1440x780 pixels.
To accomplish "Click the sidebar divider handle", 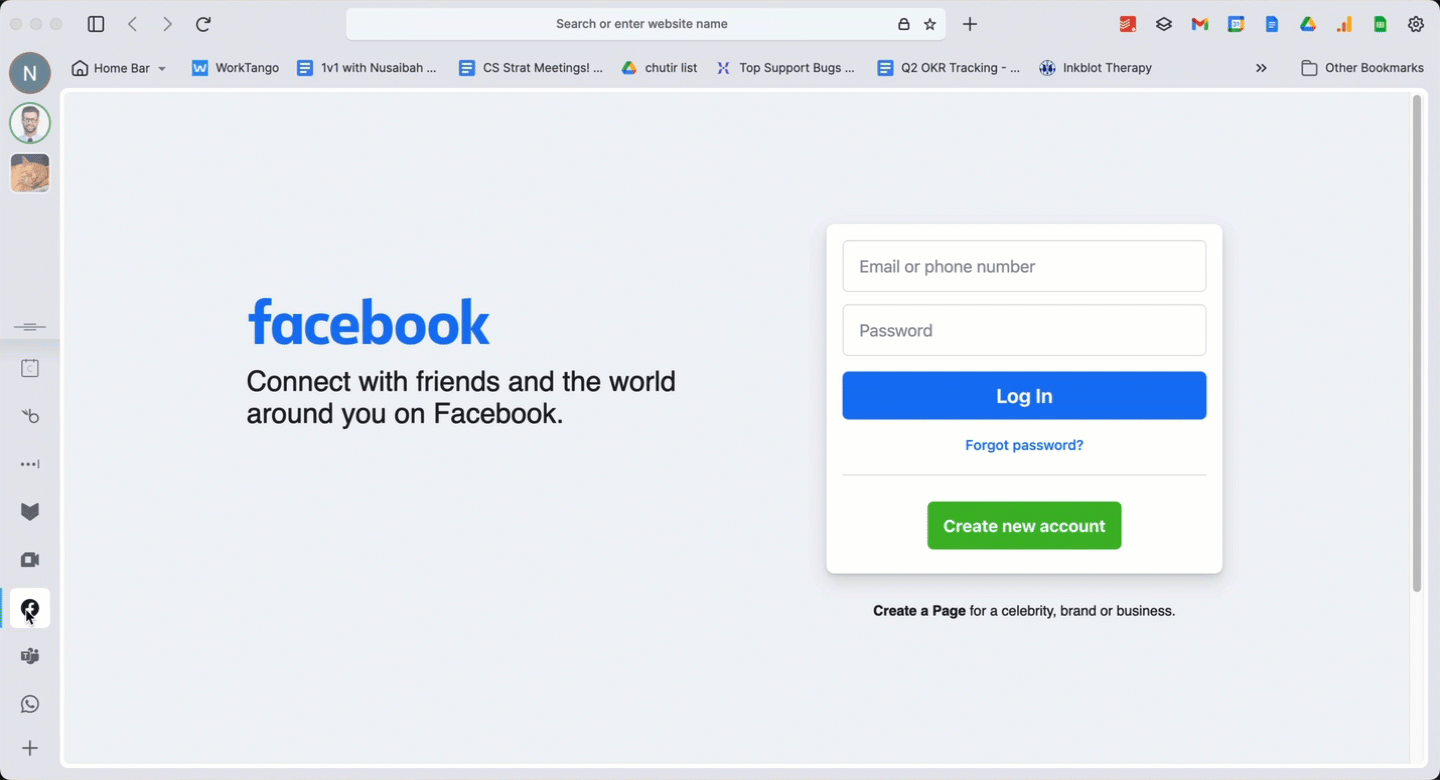I will tap(30, 327).
